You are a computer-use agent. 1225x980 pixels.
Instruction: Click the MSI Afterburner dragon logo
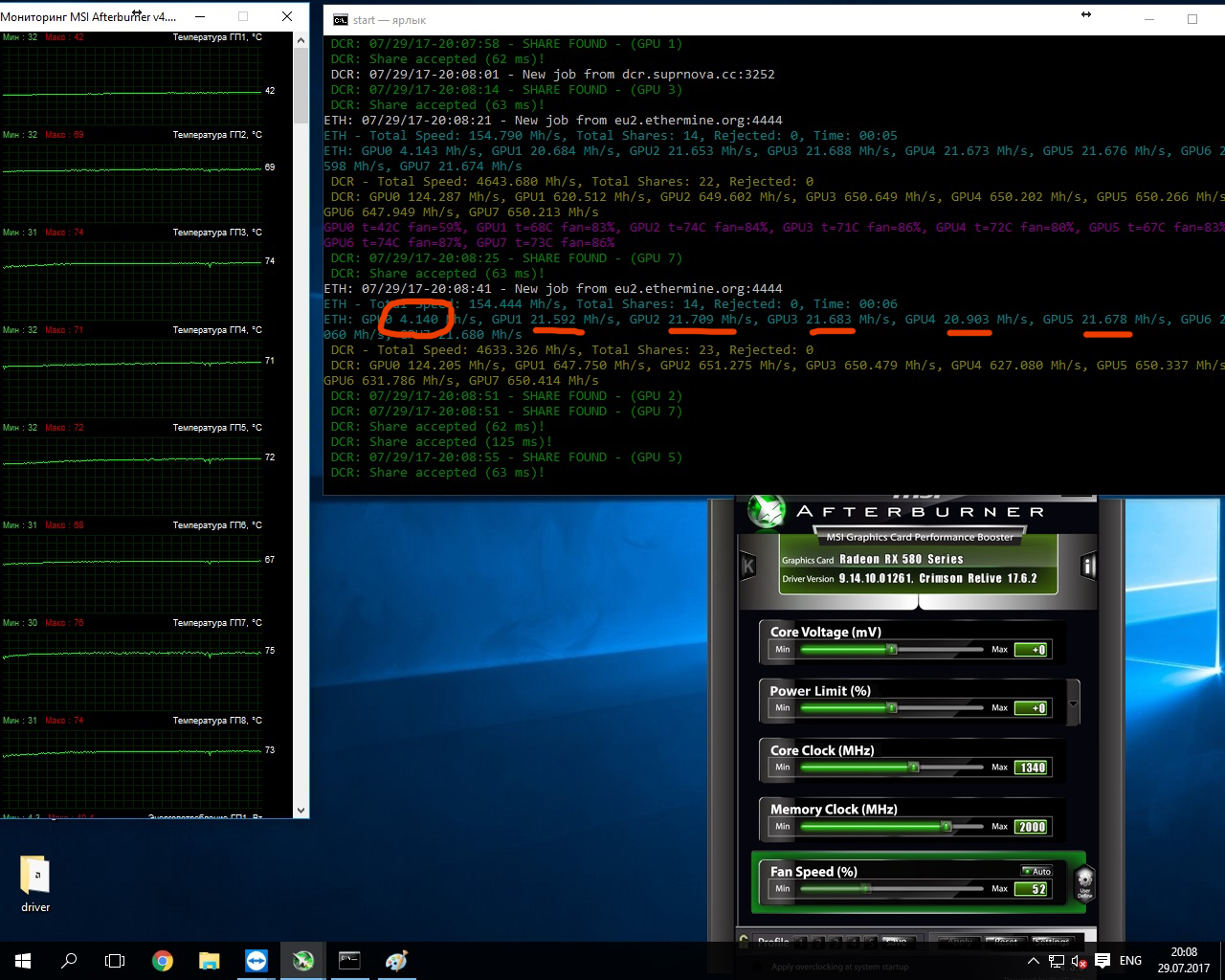click(x=767, y=511)
